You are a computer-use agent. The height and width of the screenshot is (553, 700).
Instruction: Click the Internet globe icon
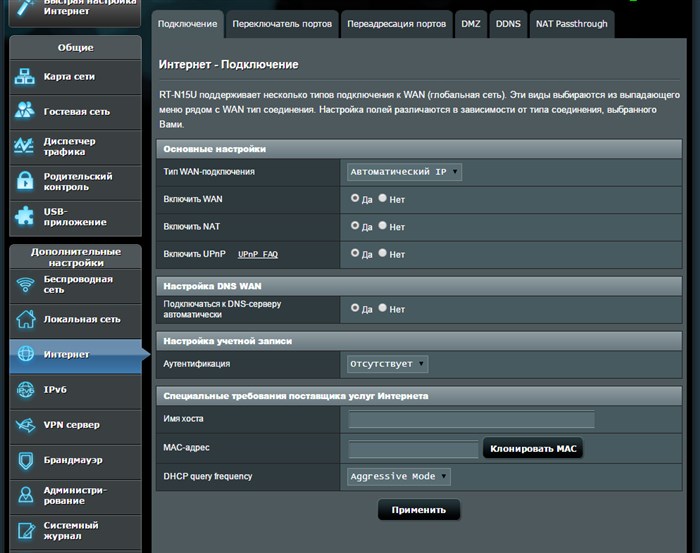click(25, 353)
